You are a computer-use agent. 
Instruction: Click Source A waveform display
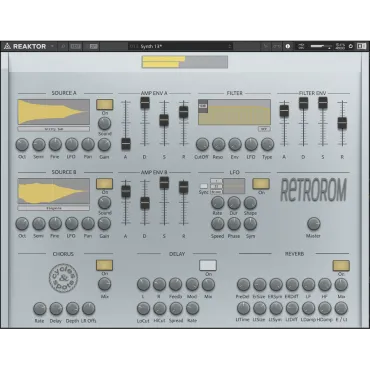[x=54, y=112]
